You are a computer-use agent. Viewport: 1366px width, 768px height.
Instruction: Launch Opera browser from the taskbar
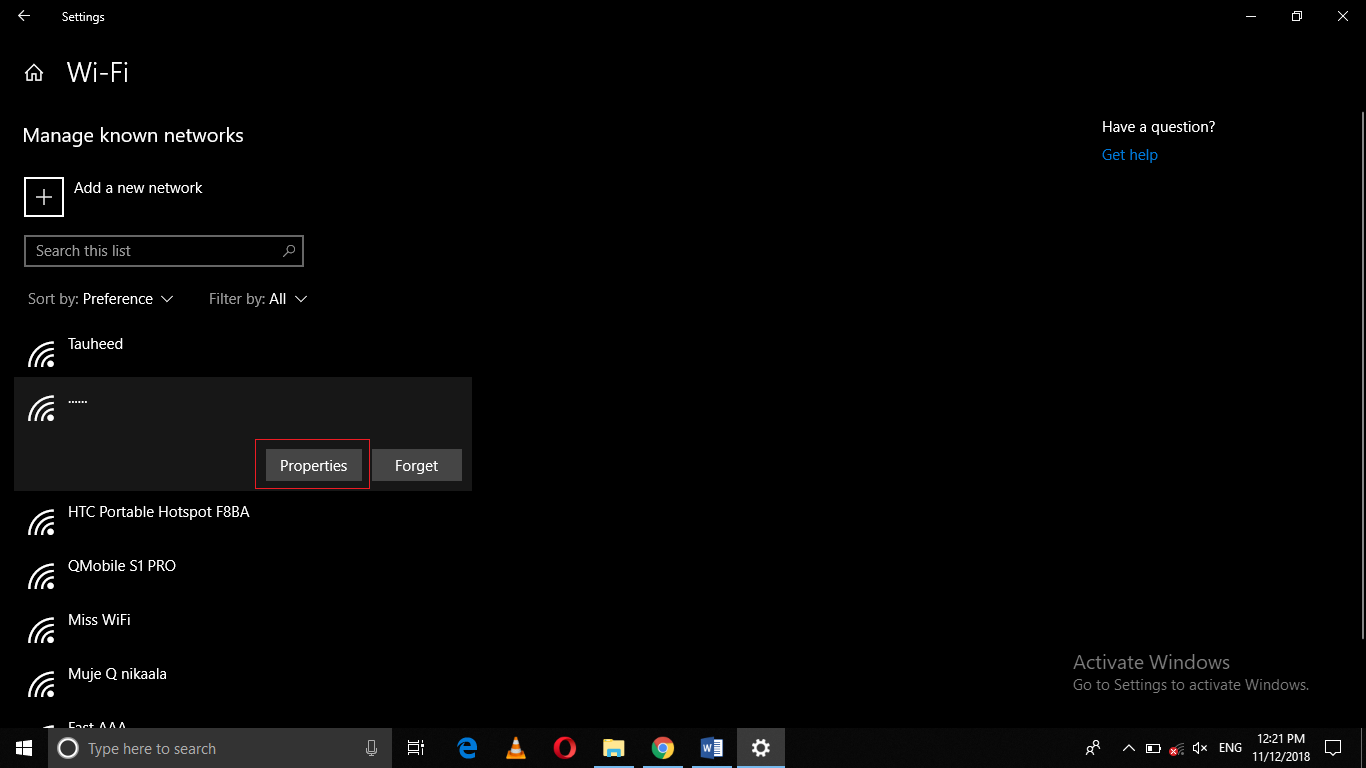(x=564, y=748)
